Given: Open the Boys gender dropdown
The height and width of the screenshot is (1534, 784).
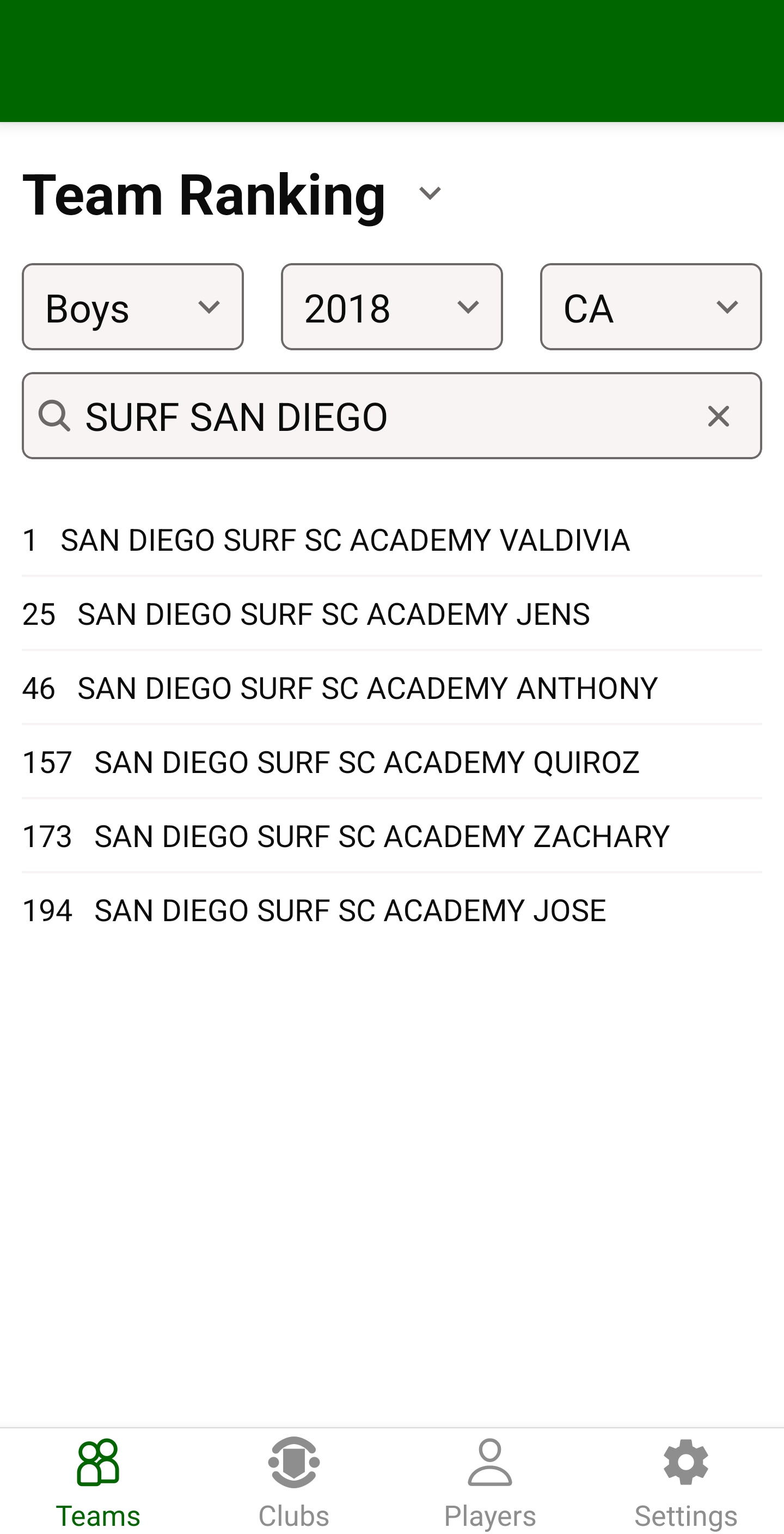Looking at the screenshot, I should click(133, 307).
